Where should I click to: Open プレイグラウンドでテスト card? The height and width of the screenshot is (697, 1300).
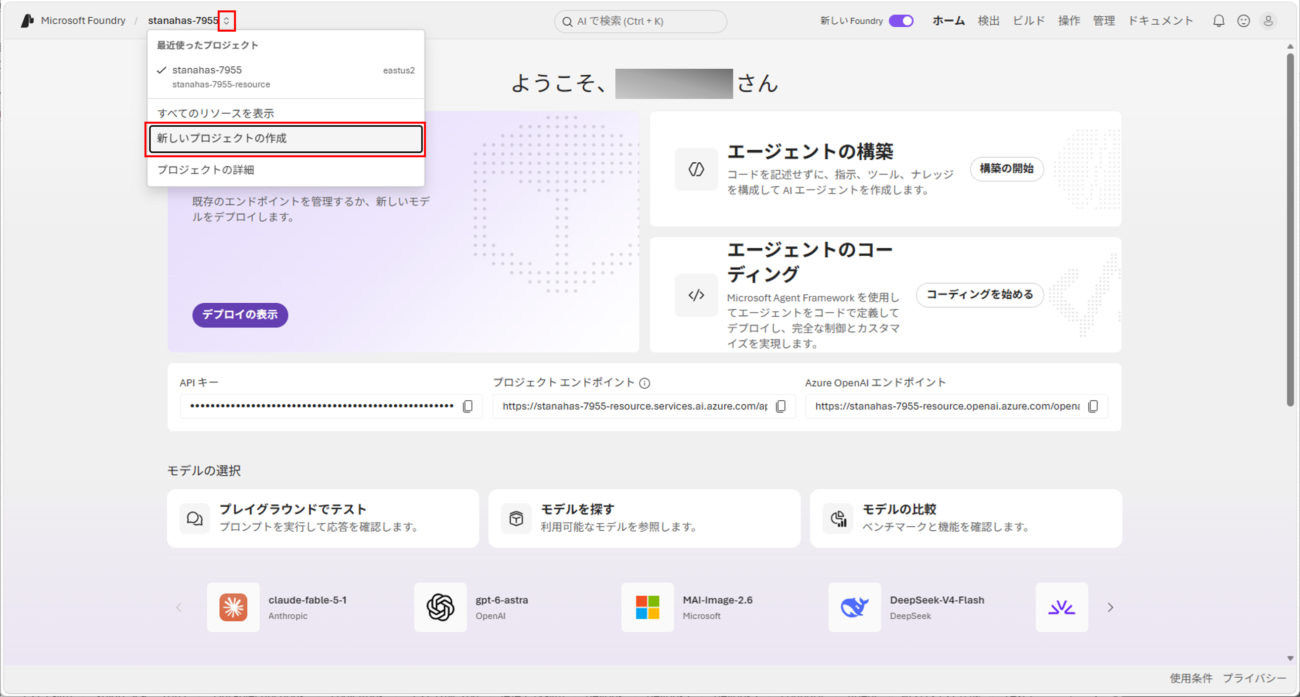[323, 518]
